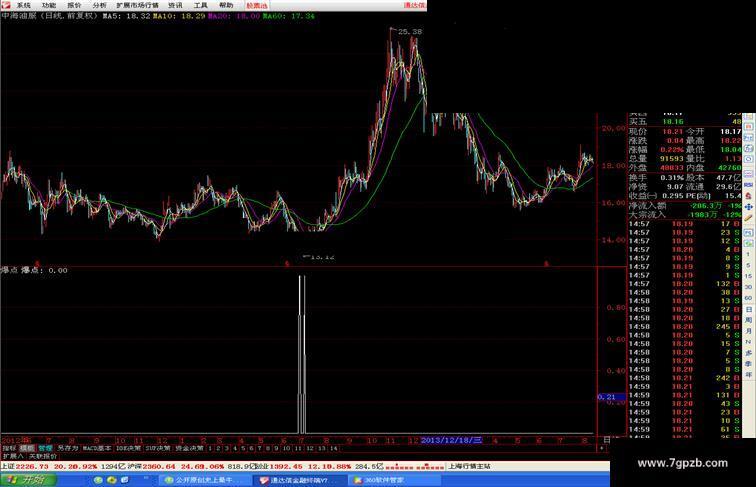Screen dimensions: 756x487
Task: Select the DDE决策 template tab
Action: tap(129, 448)
